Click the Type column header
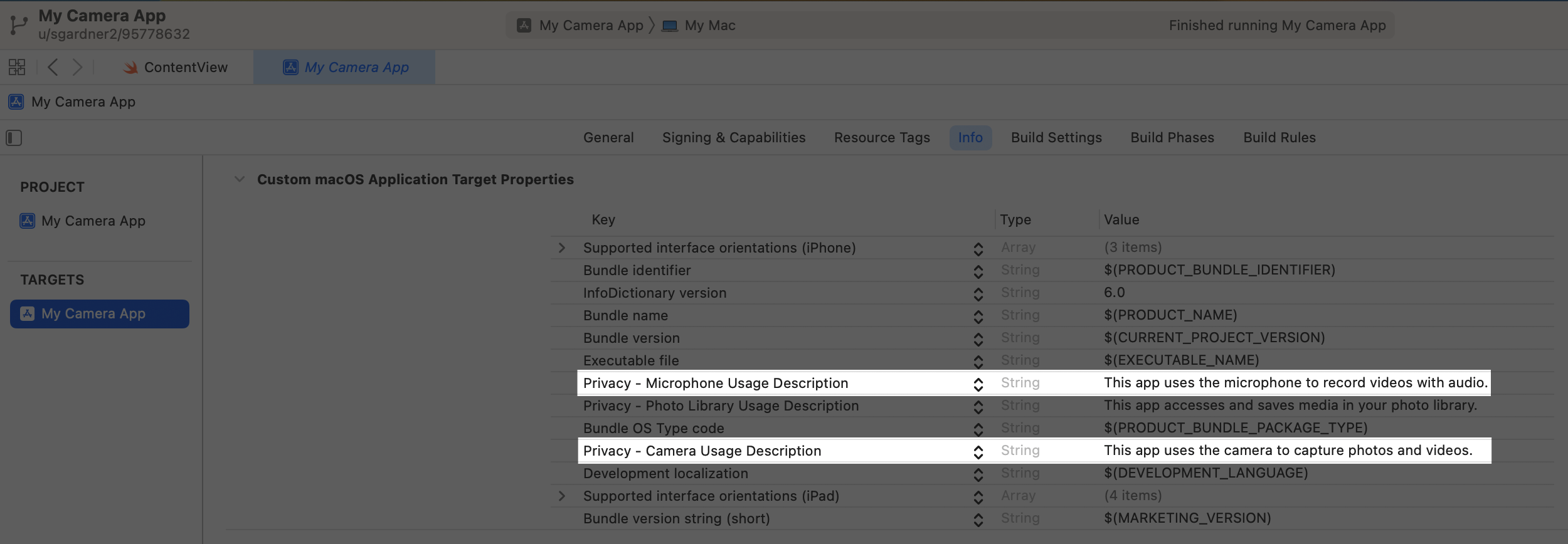1568x544 pixels. click(x=1015, y=219)
